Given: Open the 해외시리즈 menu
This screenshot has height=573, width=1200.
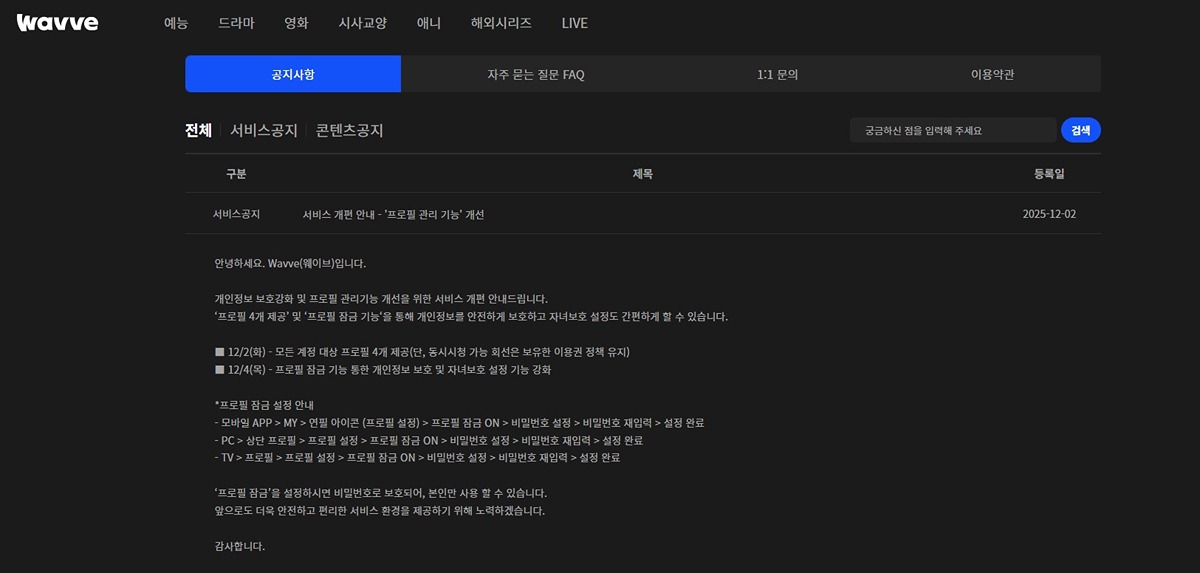Looking at the screenshot, I should 501,22.
